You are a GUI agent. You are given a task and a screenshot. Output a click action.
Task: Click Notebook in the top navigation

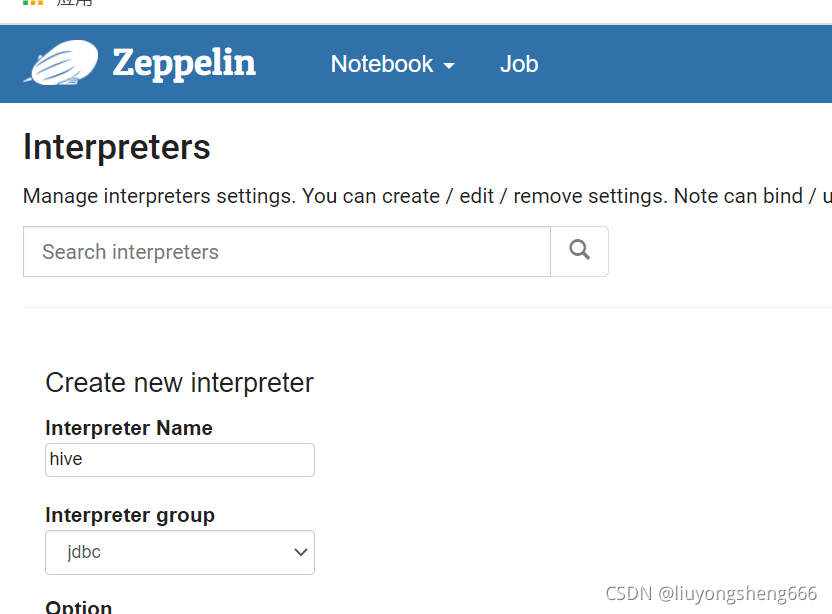(x=382, y=64)
